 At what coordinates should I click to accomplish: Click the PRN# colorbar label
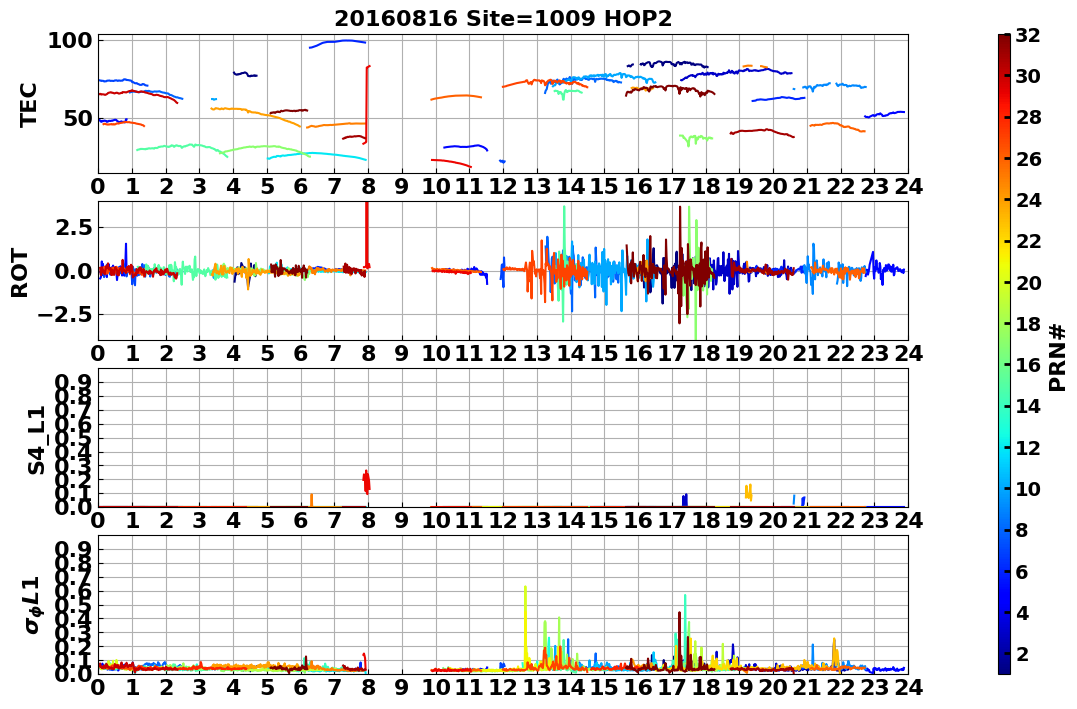pyautogui.click(x=1058, y=359)
